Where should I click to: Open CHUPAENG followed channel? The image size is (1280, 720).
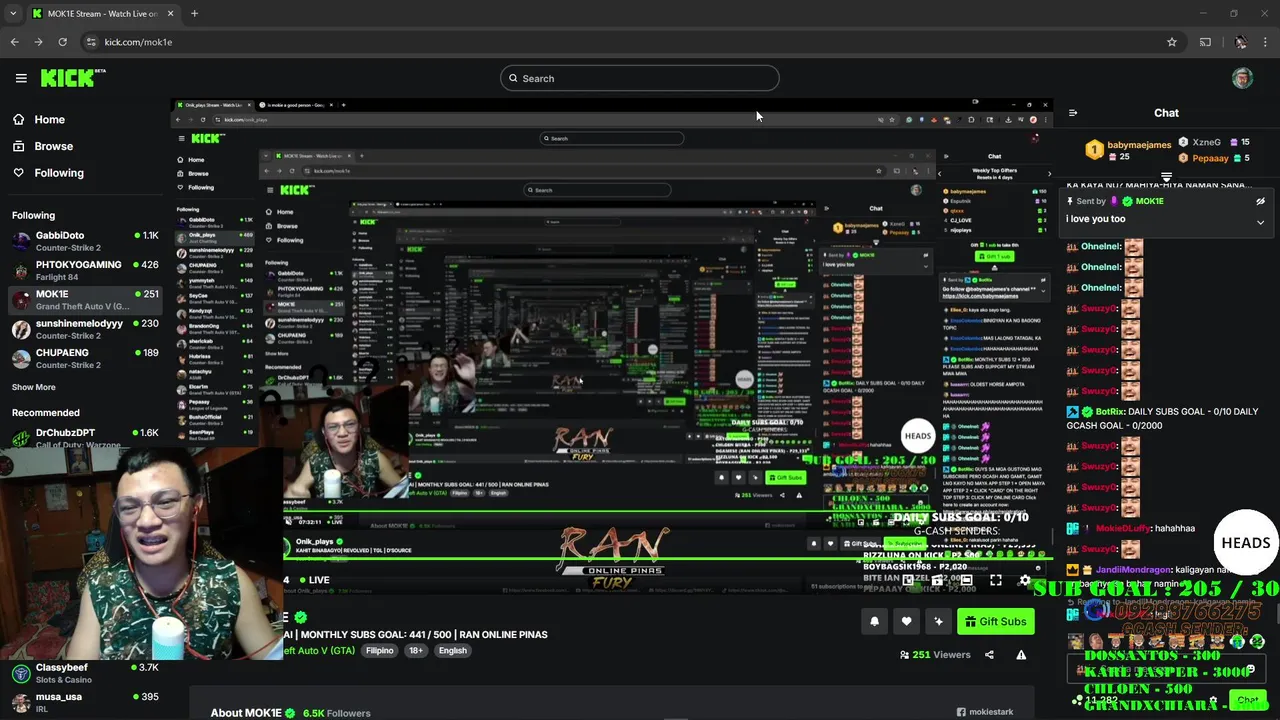[85, 358]
